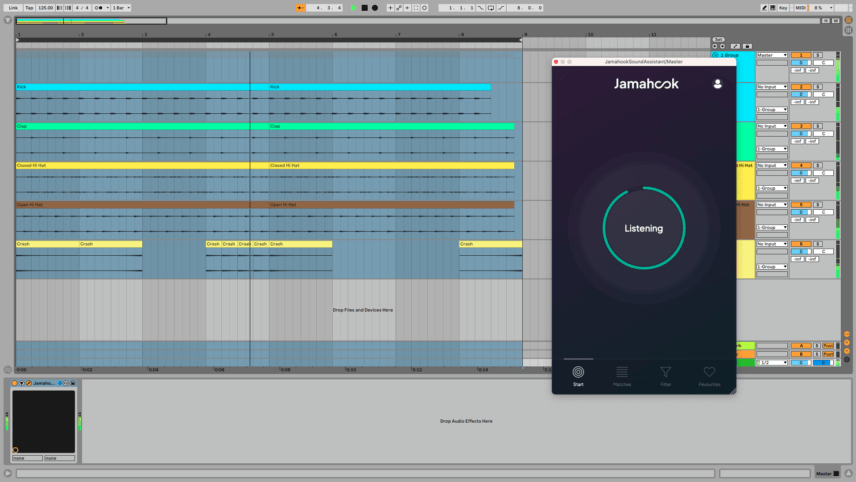Click the capture MIDI icon

point(416,8)
